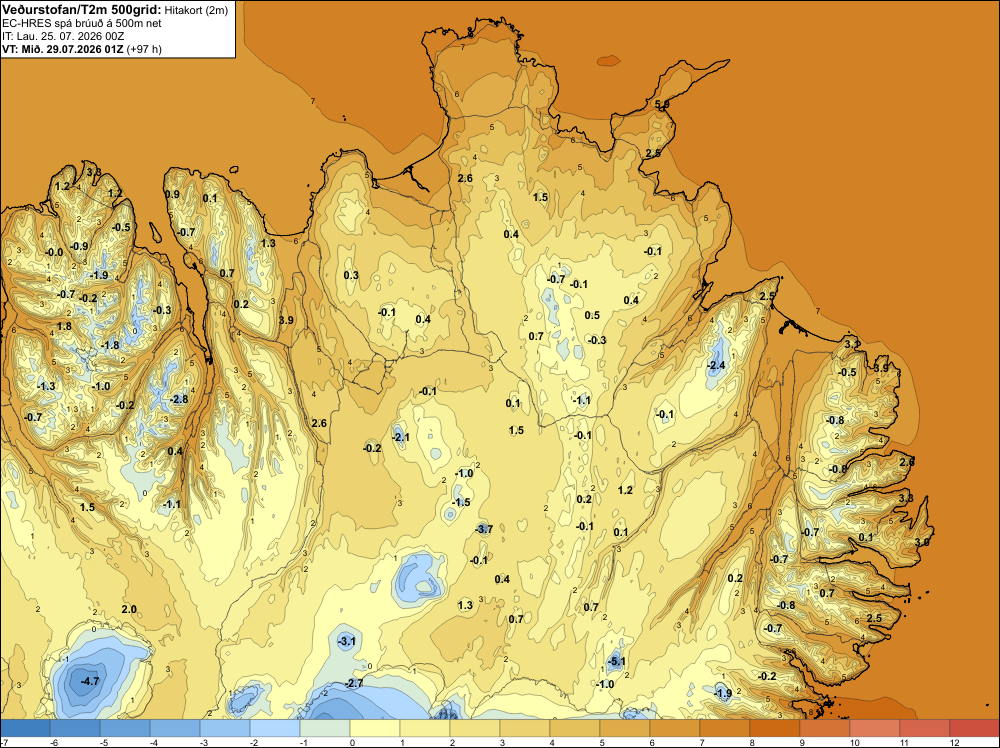Click the legend swatch between 7 and 8
This screenshot has width=1000, height=748.
pyautogui.click(x=724, y=728)
